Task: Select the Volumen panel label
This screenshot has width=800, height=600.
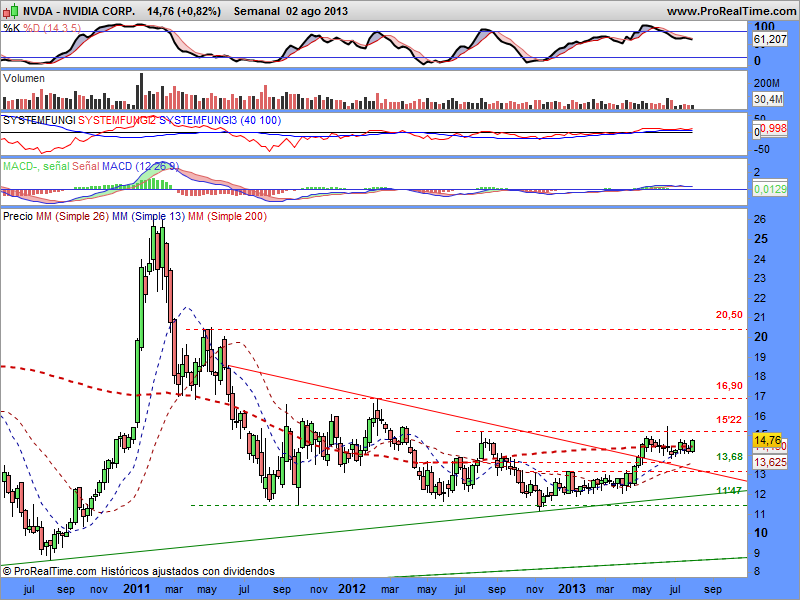Action: point(23,78)
